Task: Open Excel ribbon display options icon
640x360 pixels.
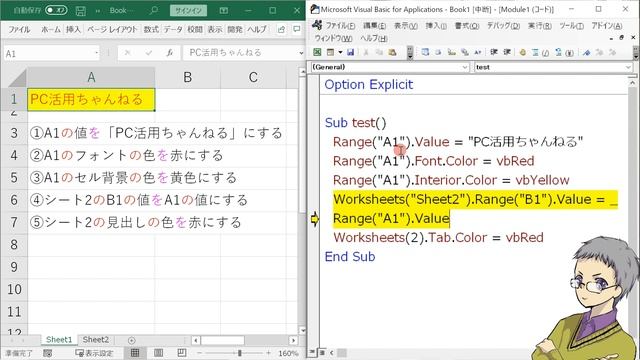Action: tap(224, 11)
